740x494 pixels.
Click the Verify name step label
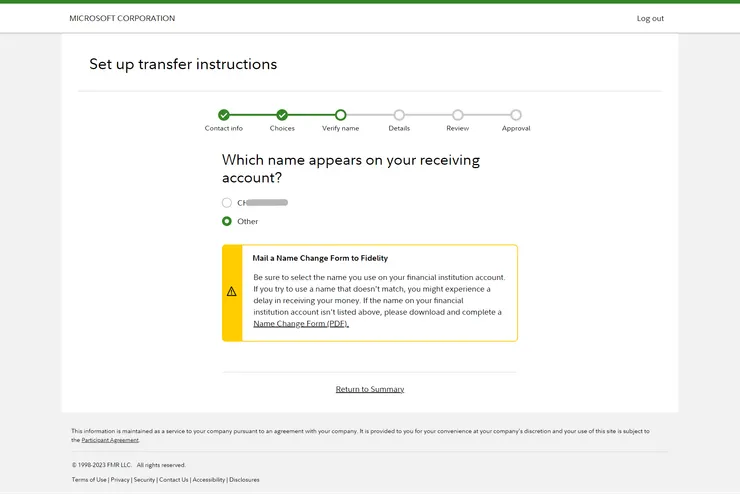point(341,128)
